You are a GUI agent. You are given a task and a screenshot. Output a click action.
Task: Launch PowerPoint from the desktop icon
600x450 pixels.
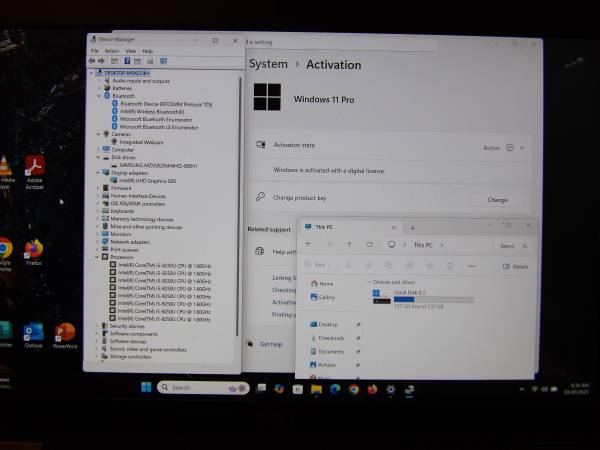coord(65,332)
